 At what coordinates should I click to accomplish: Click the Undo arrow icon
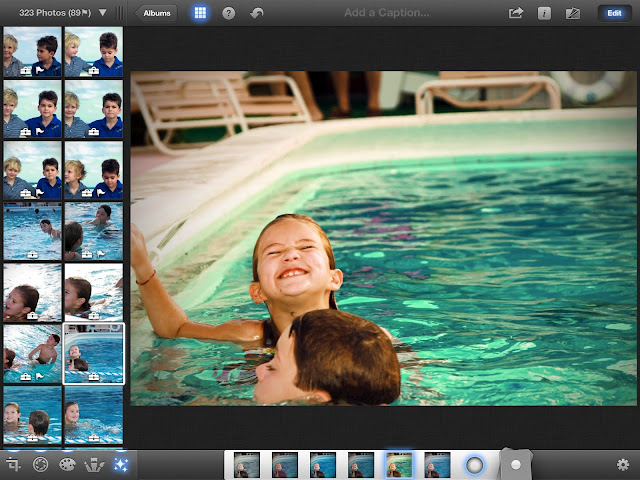click(x=257, y=13)
